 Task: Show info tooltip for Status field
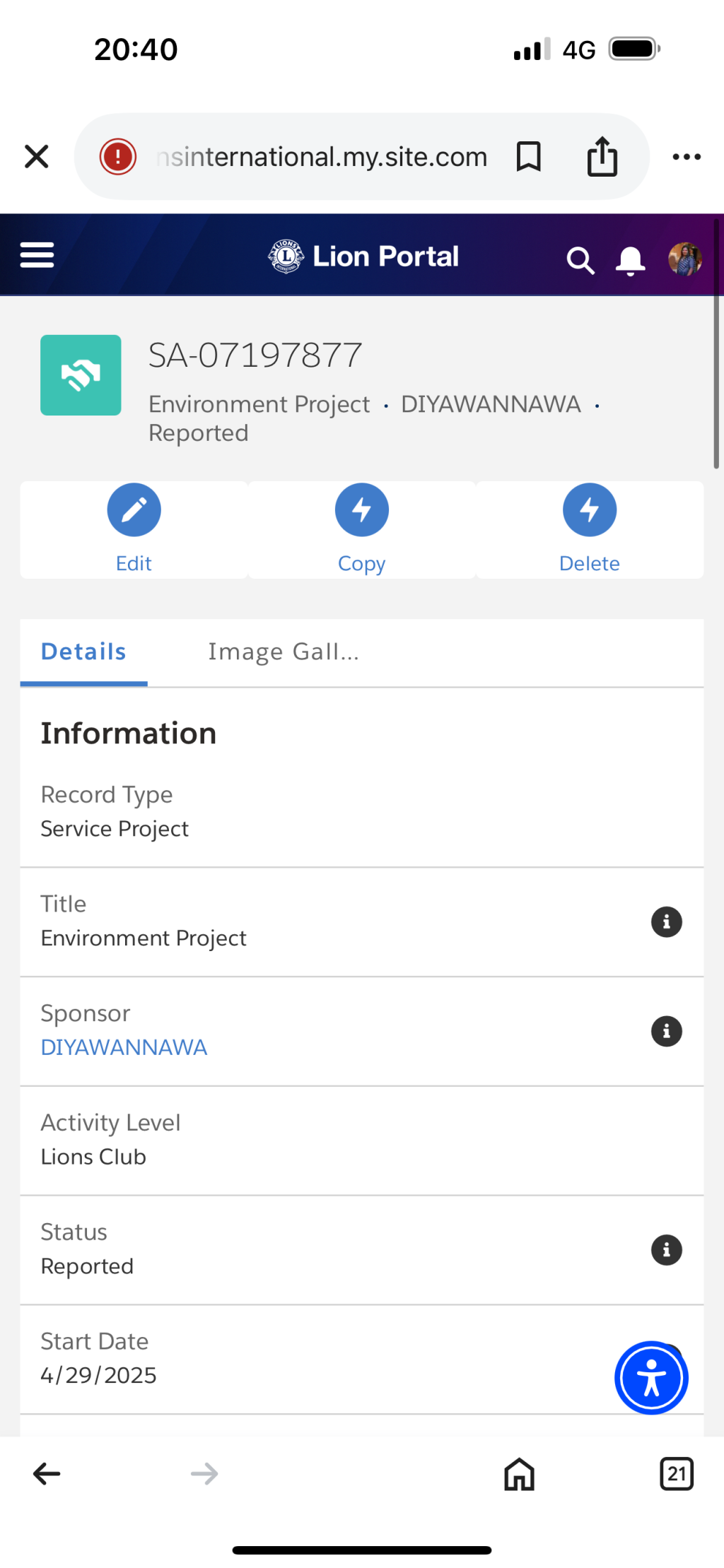[x=666, y=1250]
